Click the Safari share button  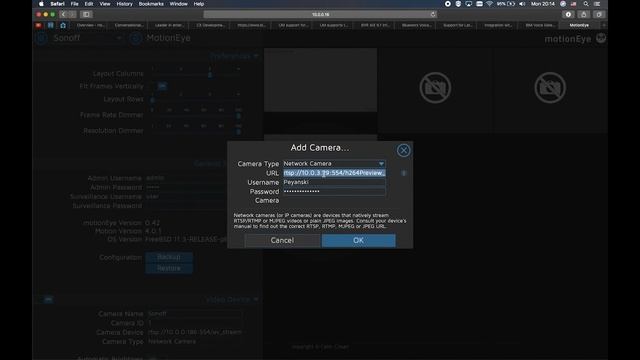tap(584, 14)
